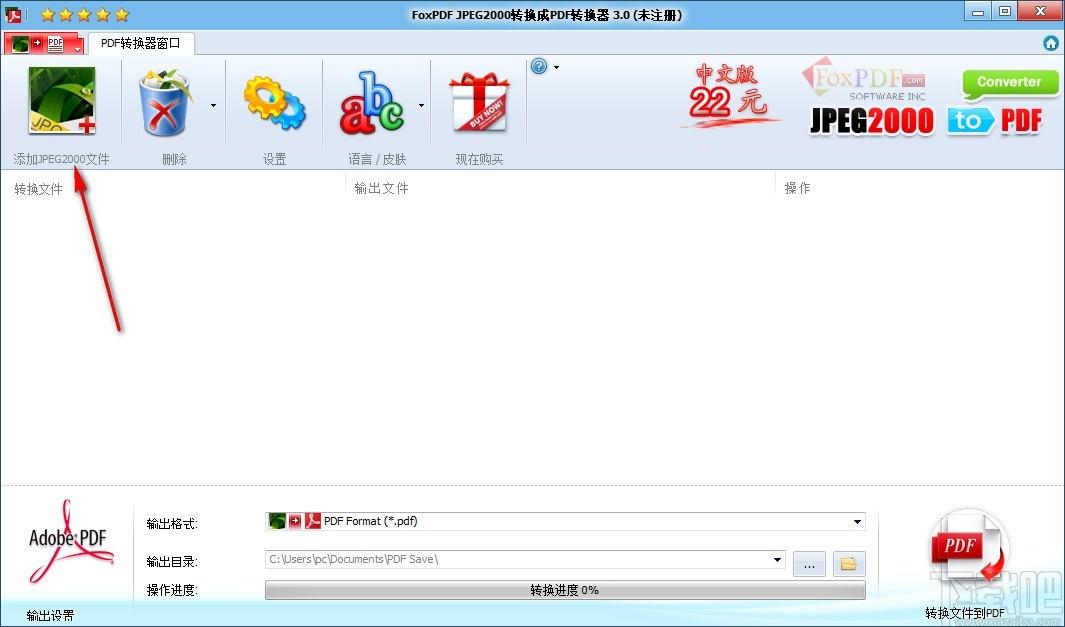Select the PDF转换器窗口 tab
The width and height of the screenshot is (1065, 627).
[141, 43]
